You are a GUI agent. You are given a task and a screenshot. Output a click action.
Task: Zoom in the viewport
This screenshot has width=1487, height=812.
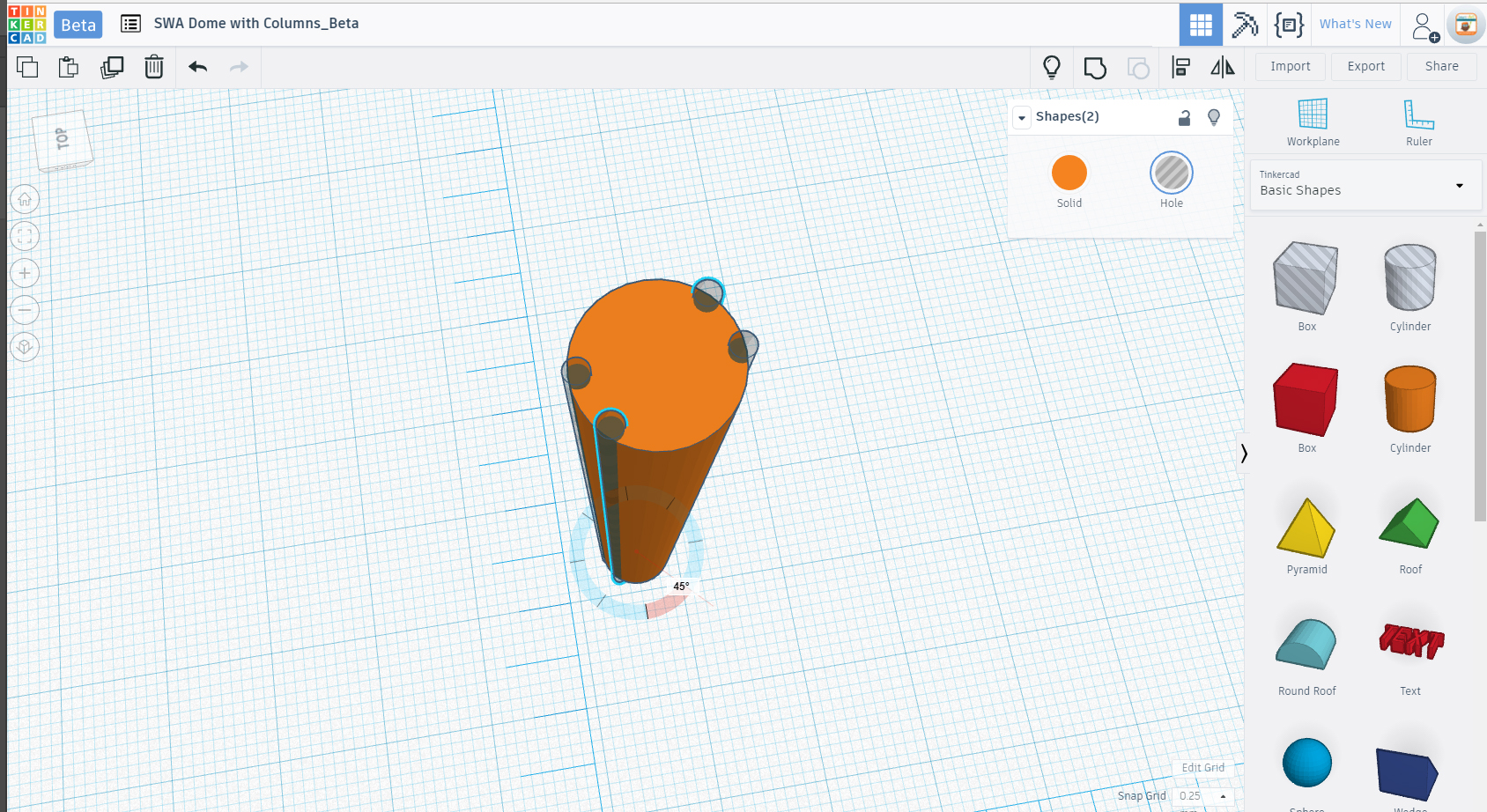pos(25,273)
